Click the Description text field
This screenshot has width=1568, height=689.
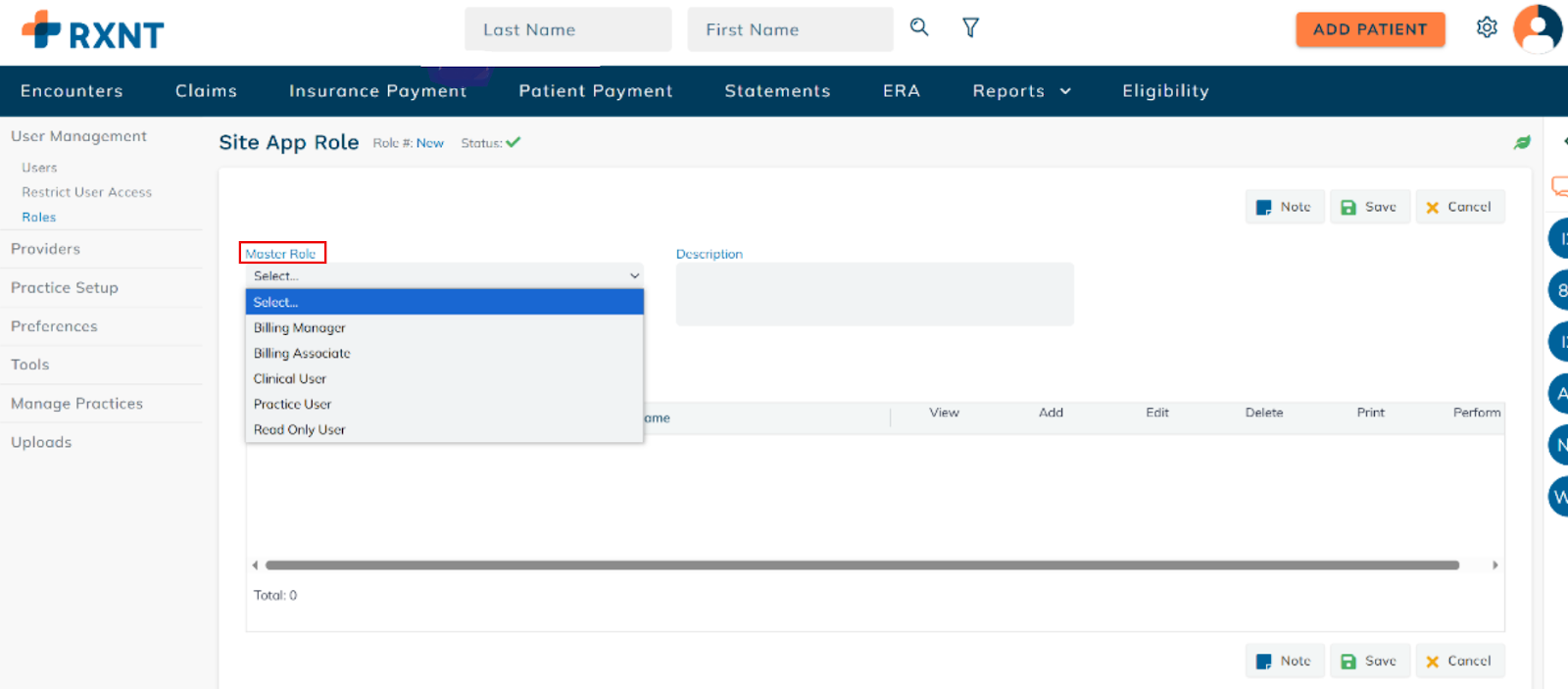coord(874,294)
